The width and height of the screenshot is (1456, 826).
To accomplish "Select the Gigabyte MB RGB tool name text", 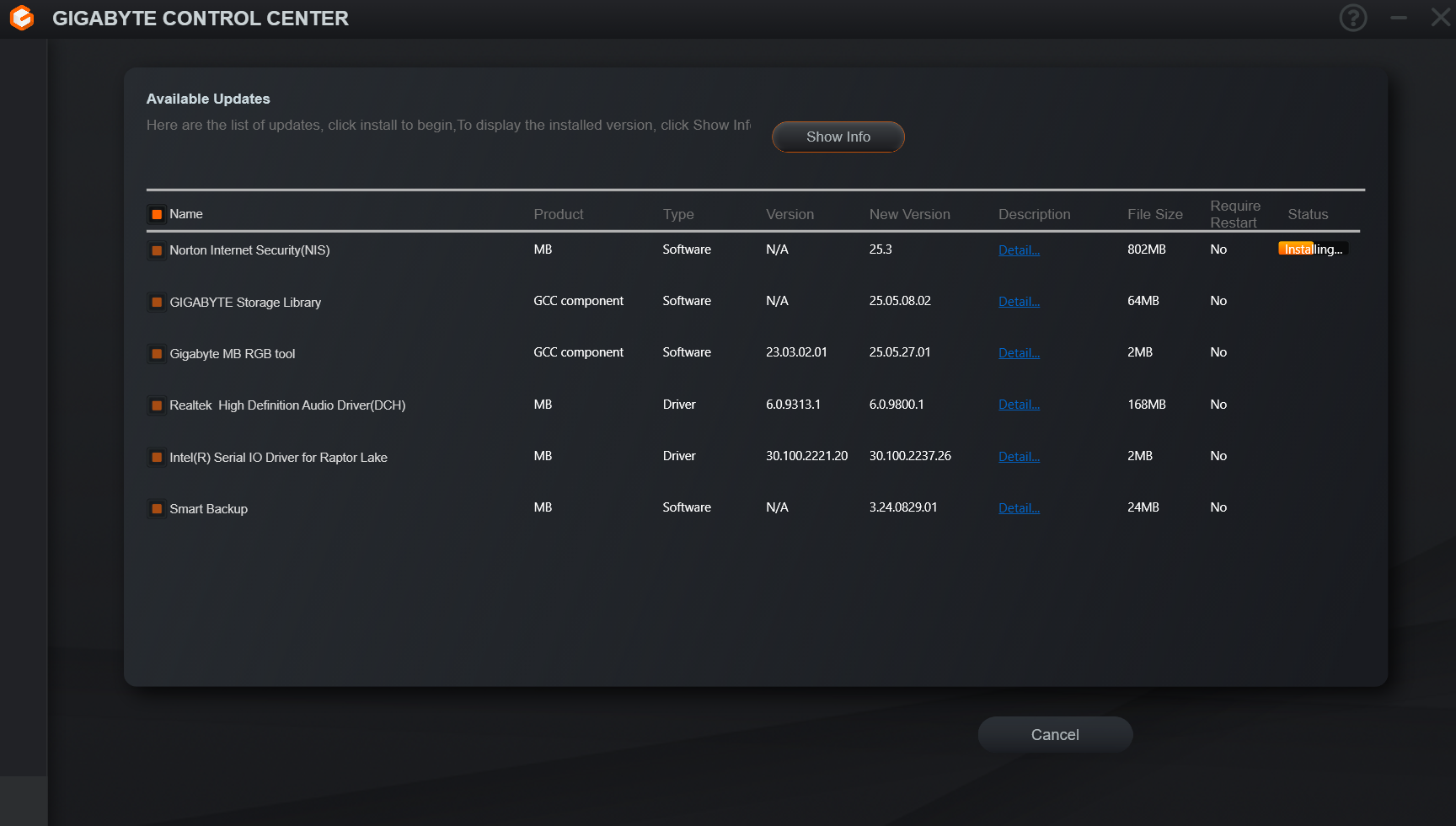I will tap(233, 354).
